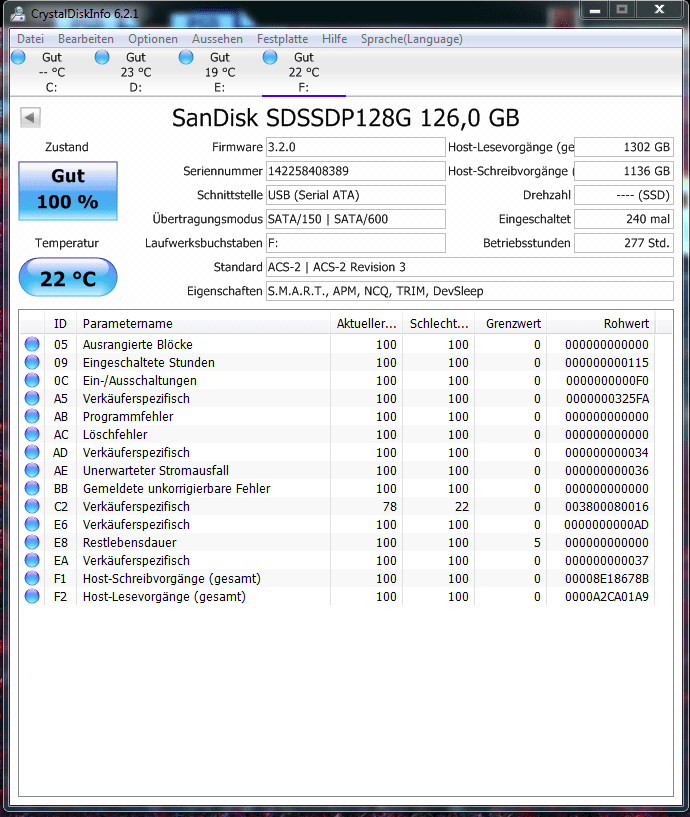Click status icon of the C2 row

pyautogui.click(x=32, y=506)
